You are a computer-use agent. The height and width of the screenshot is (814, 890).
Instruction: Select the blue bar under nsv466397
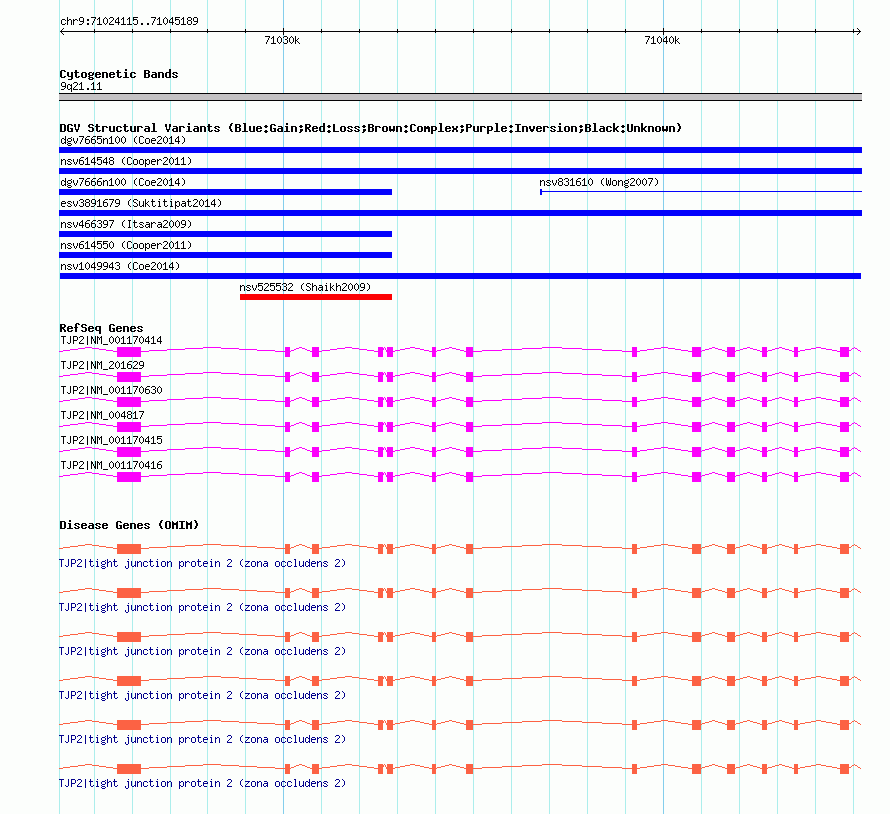tap(225, 234)
